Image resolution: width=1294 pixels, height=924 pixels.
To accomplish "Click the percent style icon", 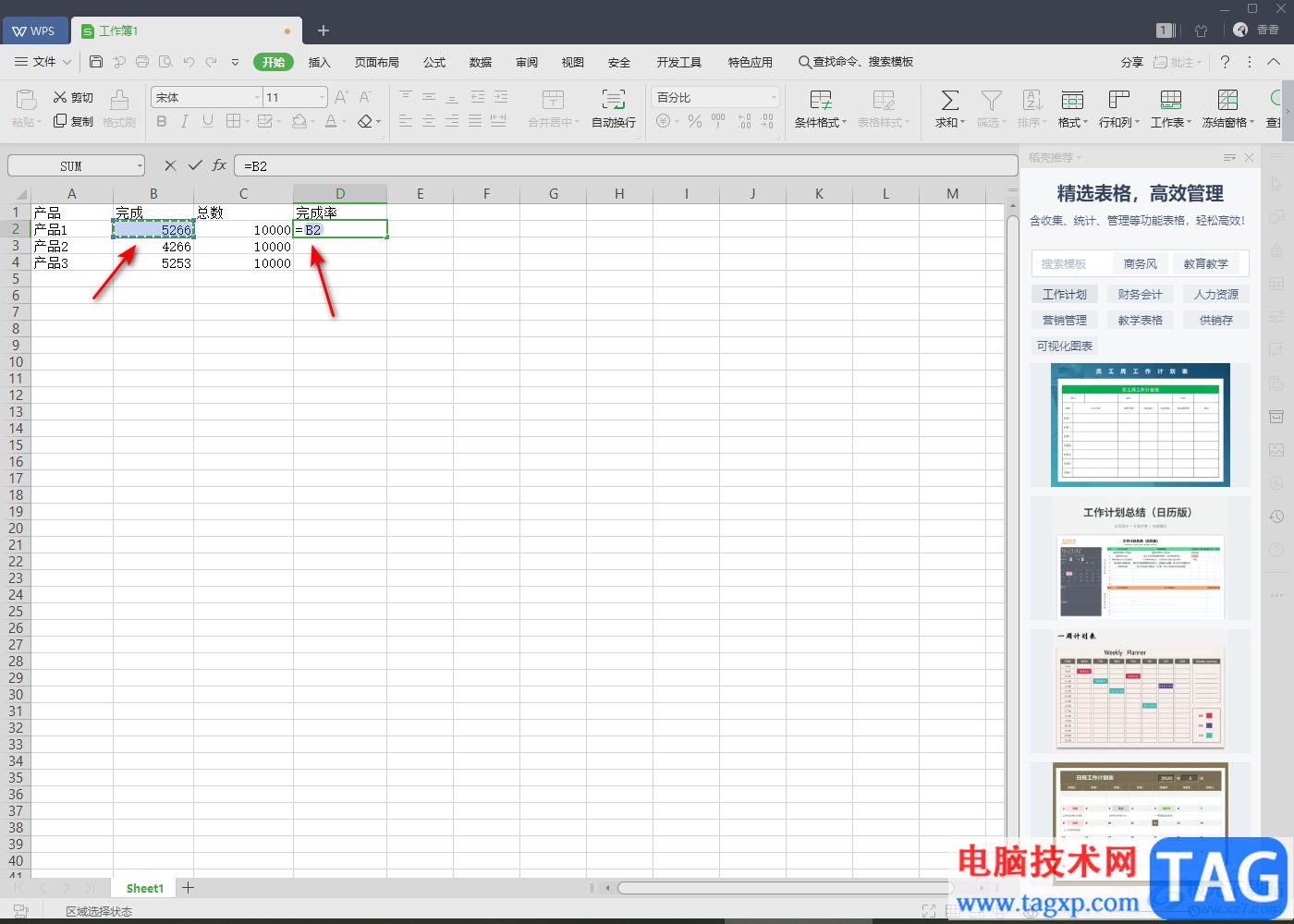I will pos(695,121).
